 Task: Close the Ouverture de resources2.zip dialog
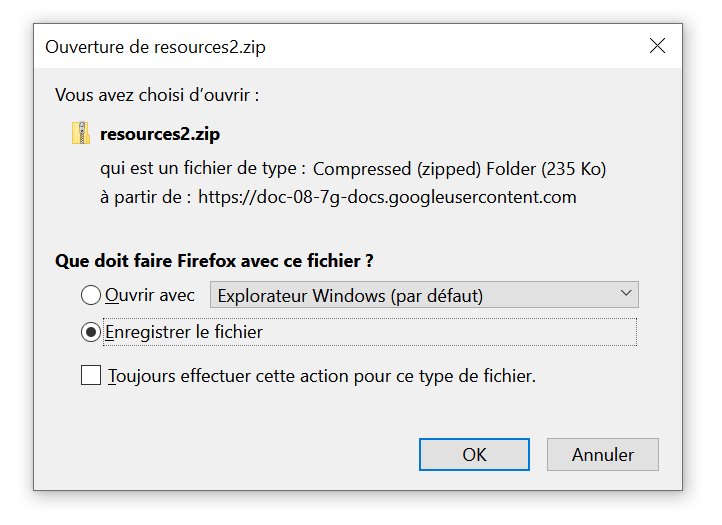coord(657,46)
